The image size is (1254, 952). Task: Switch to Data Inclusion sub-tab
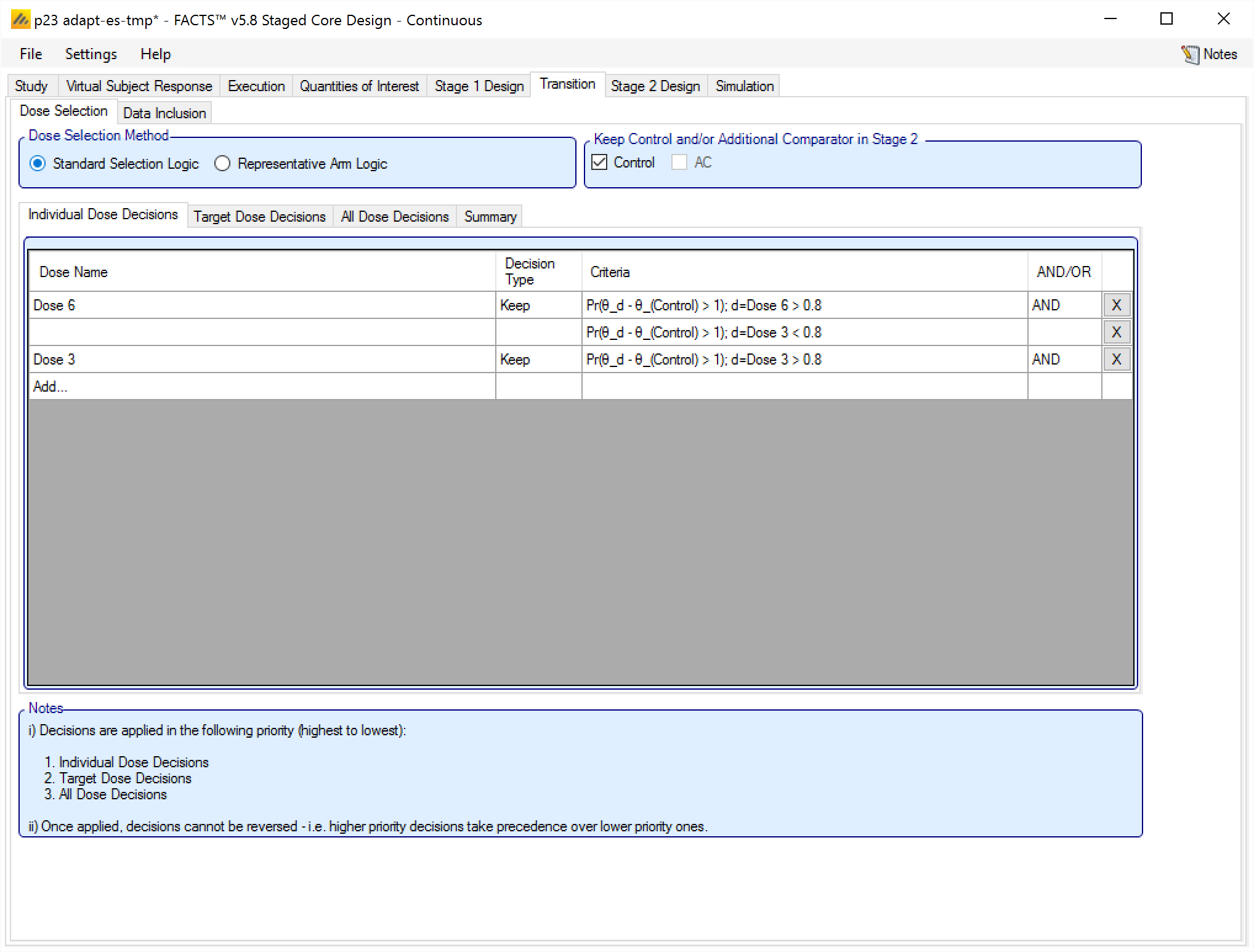164,113
